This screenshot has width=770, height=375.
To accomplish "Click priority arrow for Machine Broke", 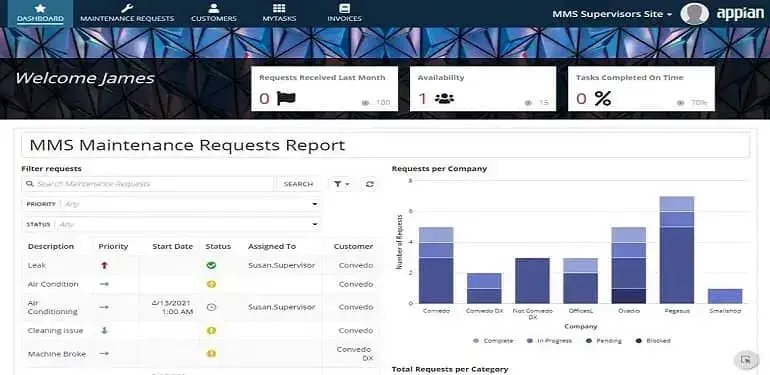I will point(104,353).
